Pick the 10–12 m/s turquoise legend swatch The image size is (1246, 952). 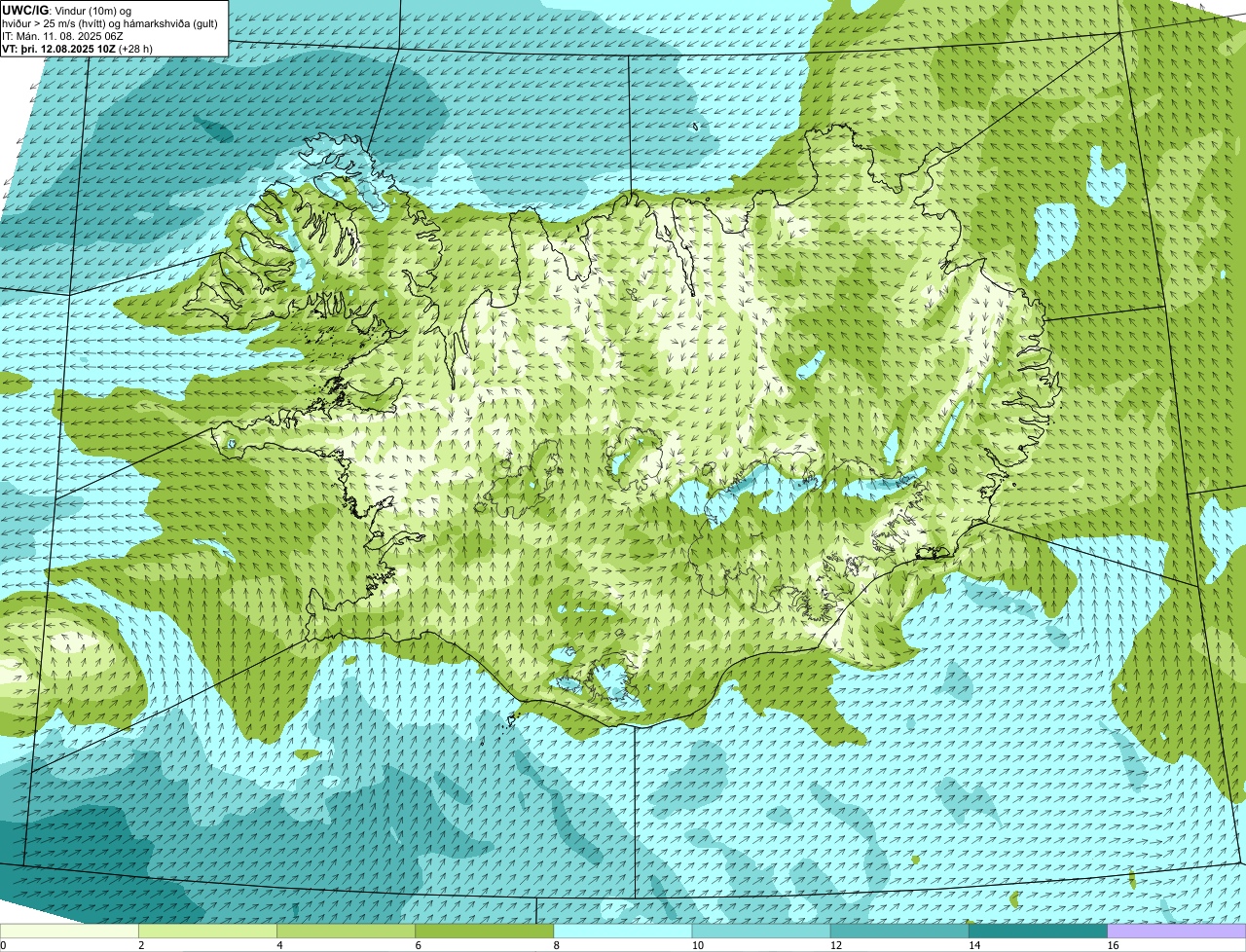click(x=761, y=932)
